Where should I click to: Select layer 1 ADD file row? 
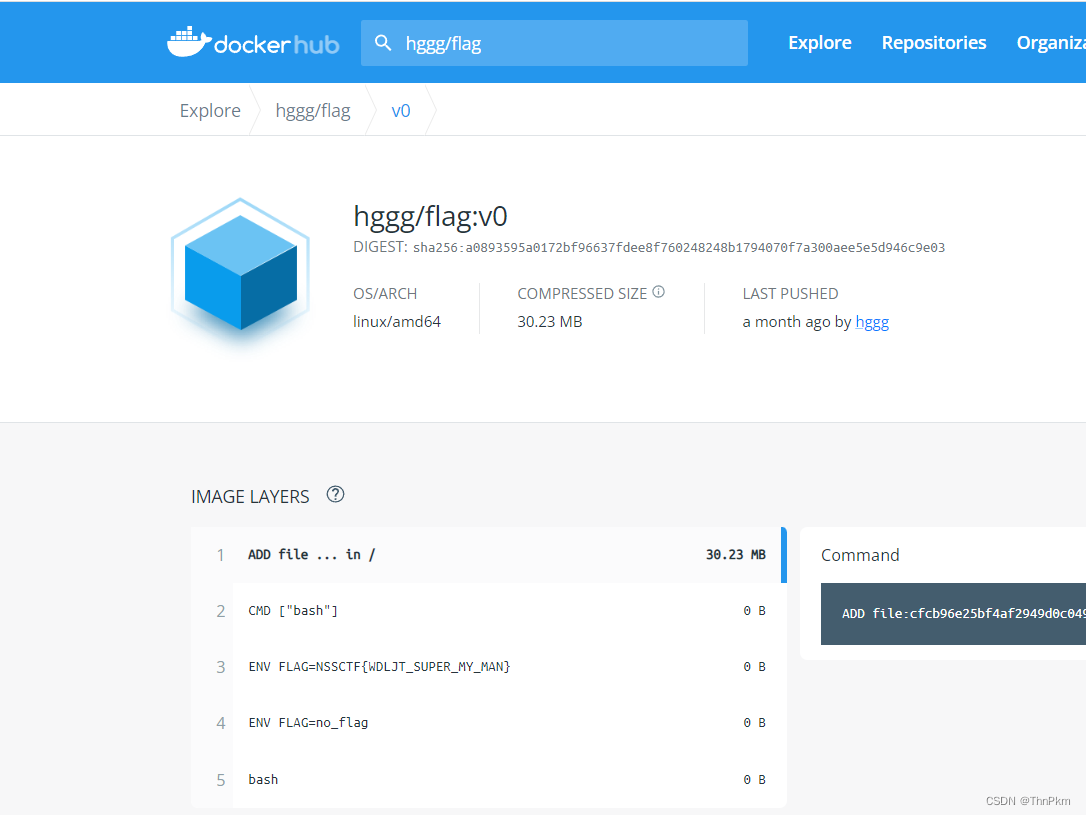[489, 555]
